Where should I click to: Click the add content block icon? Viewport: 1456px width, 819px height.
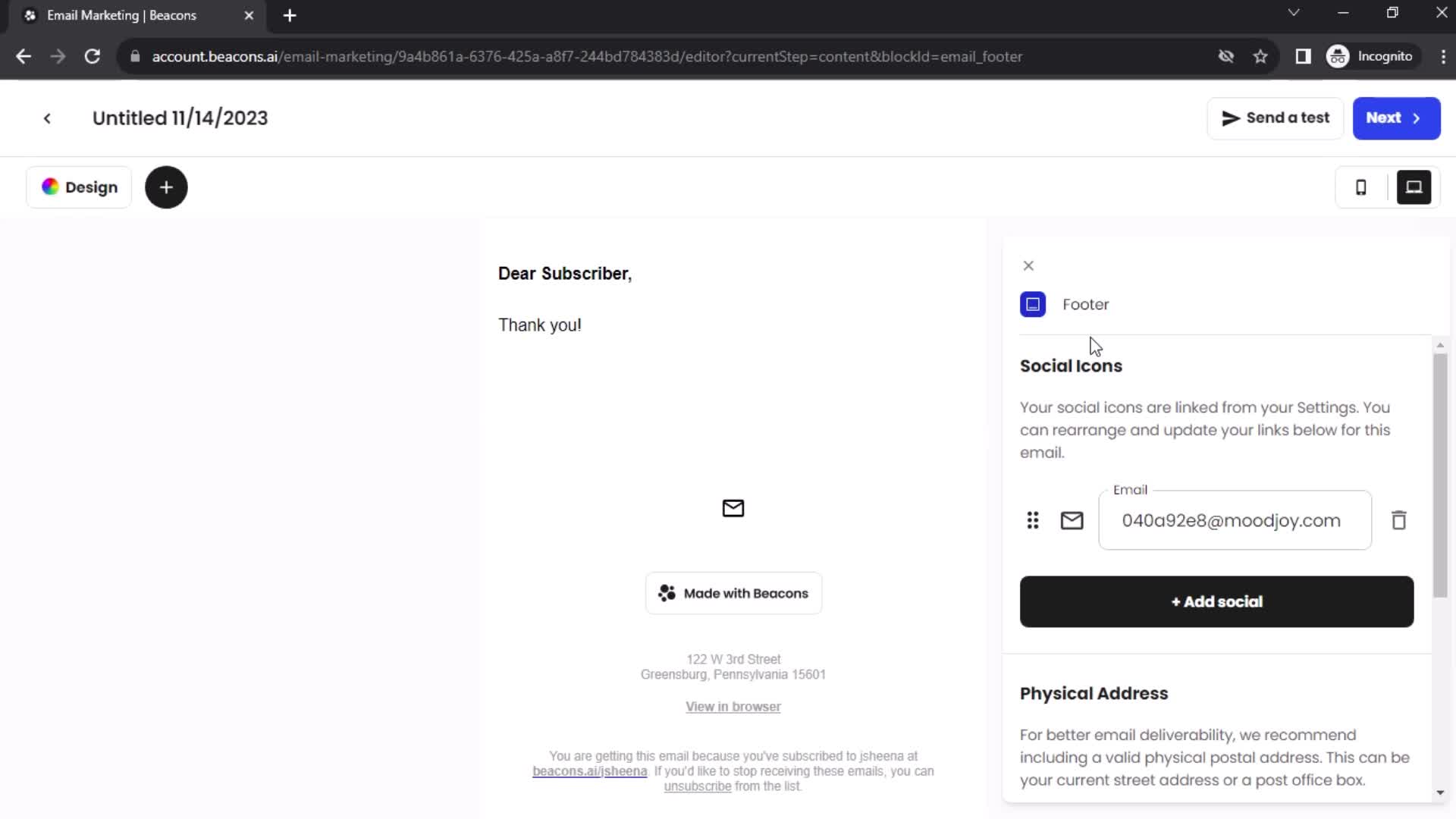166,187
